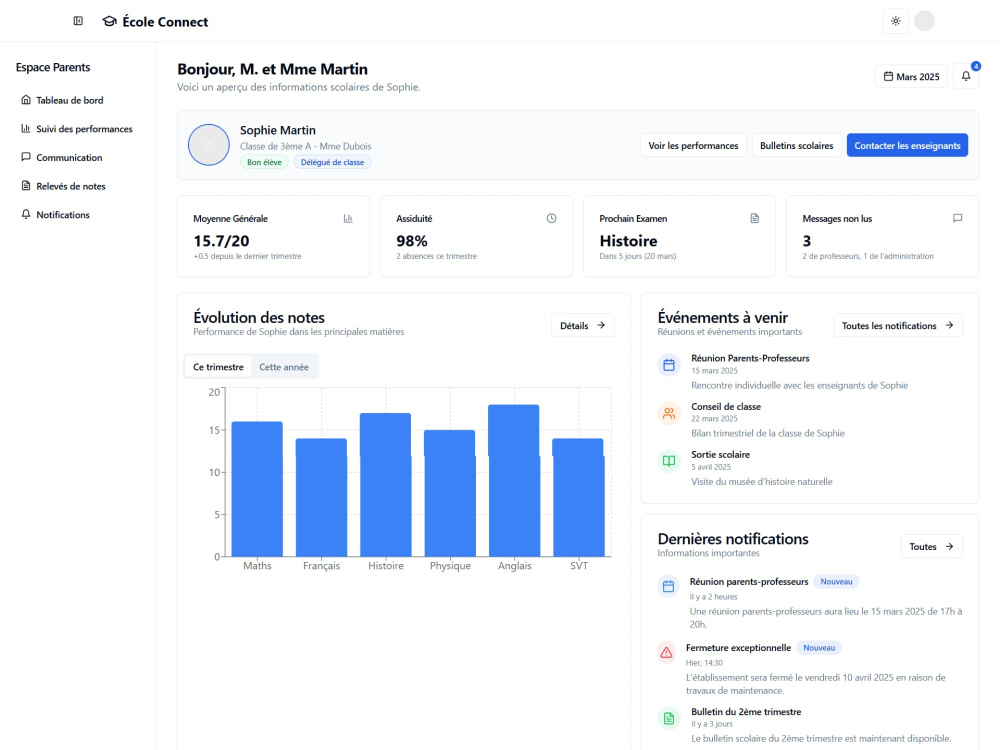This screenshot has width=1000, height=750.
Task: Click people icon of Conseil de classe event
Action: 669,413
